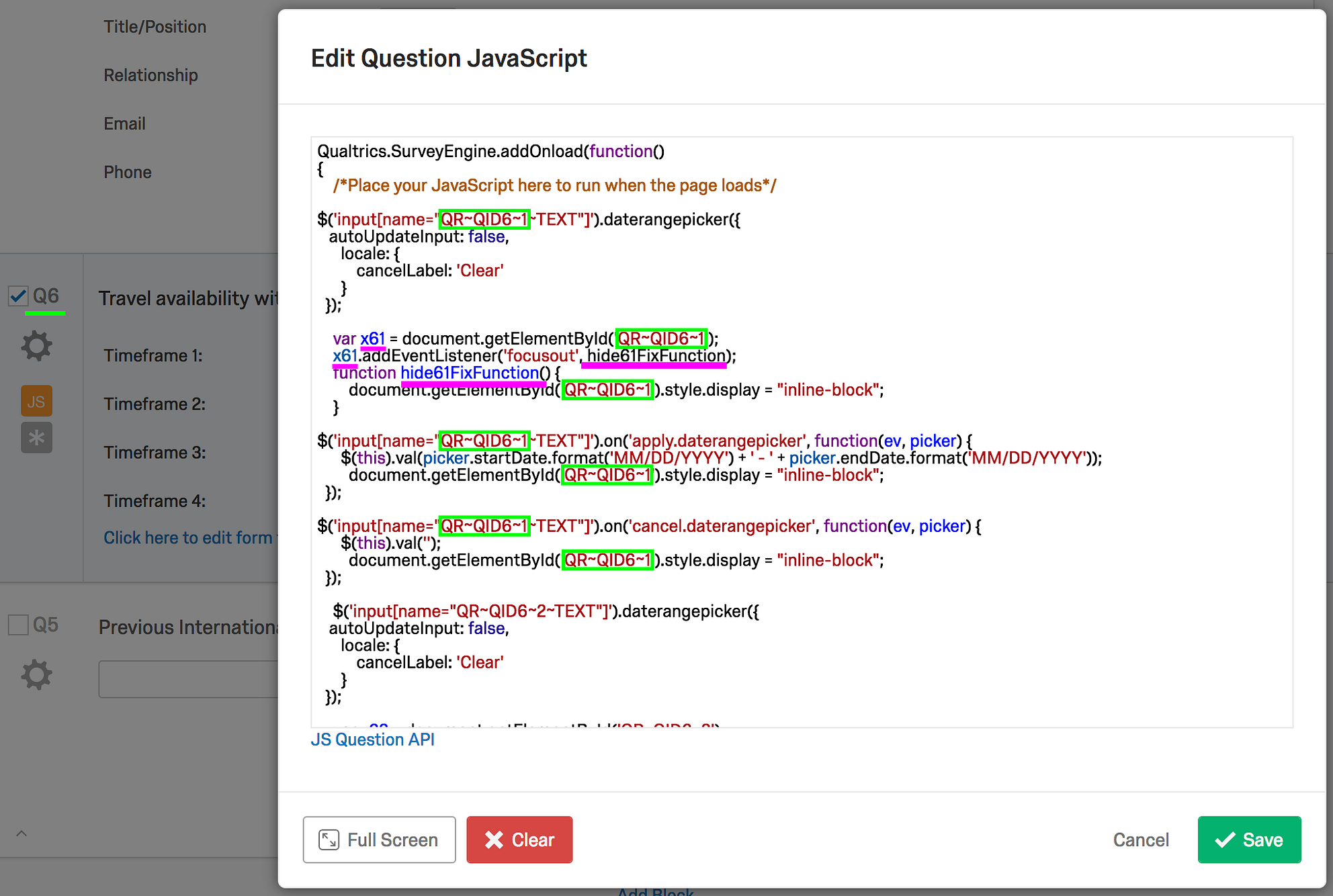
Task: Select the Phone form field
Action: (x=128, y=172)
